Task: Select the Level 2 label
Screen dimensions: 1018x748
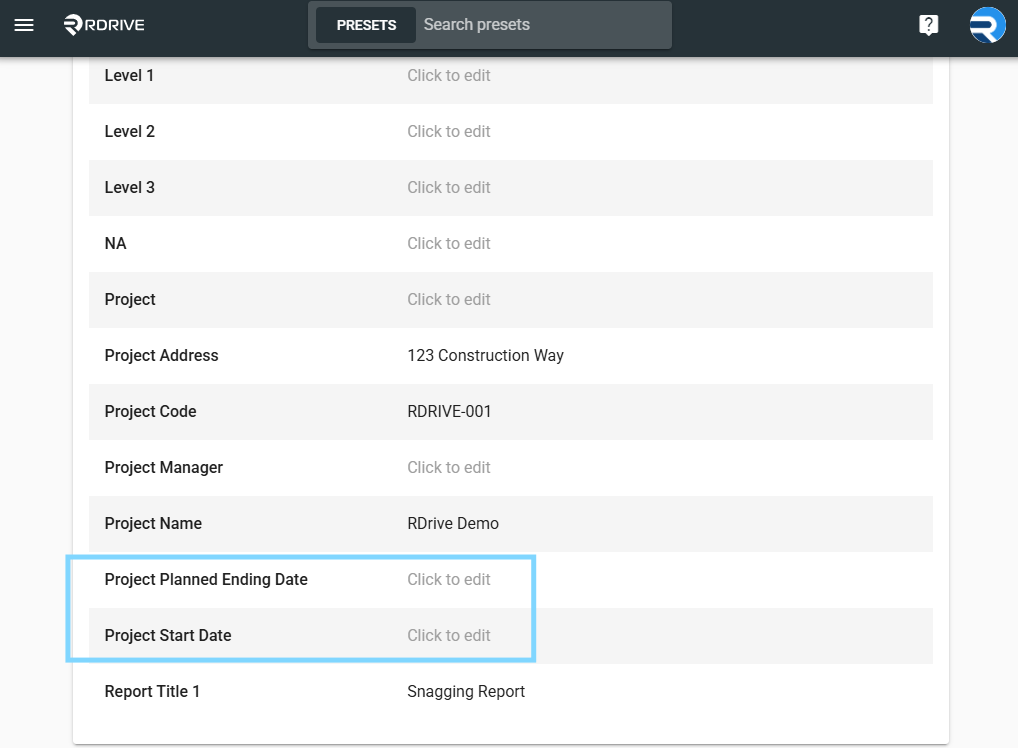Action: coord(130,131)
